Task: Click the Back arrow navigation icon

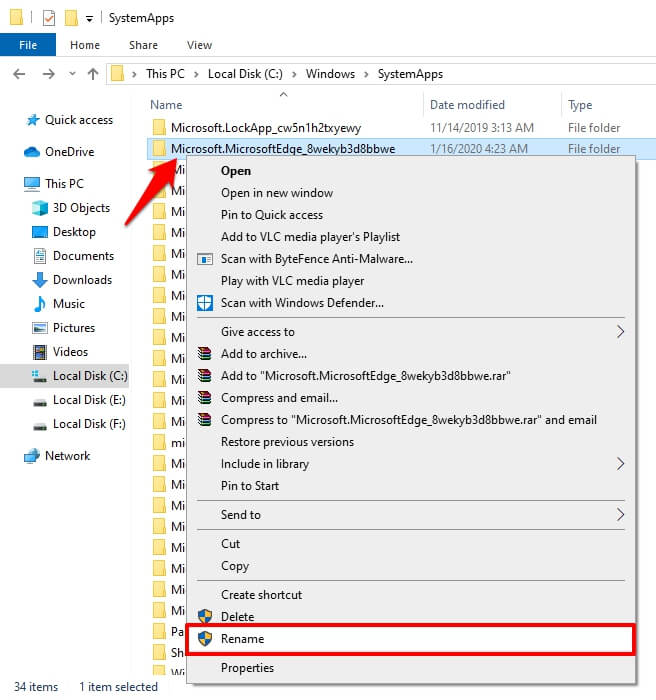Action: [x=18, y=74]
